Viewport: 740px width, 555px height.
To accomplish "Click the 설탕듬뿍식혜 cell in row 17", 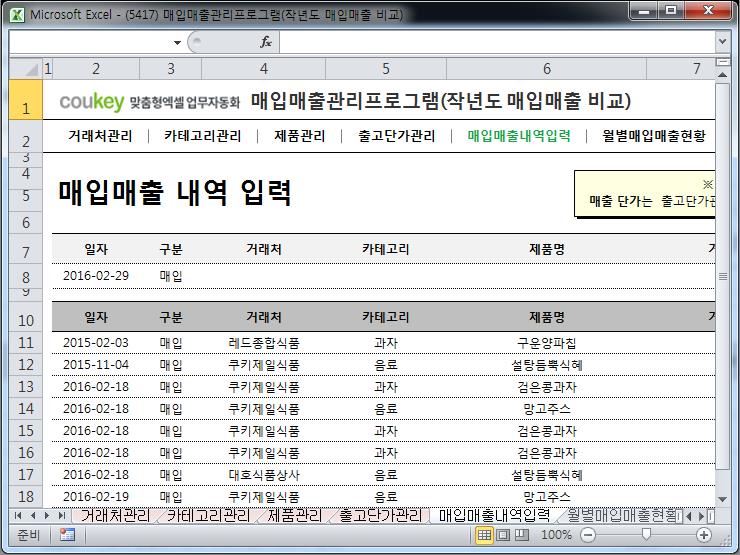I will click(x=547, y=475).
